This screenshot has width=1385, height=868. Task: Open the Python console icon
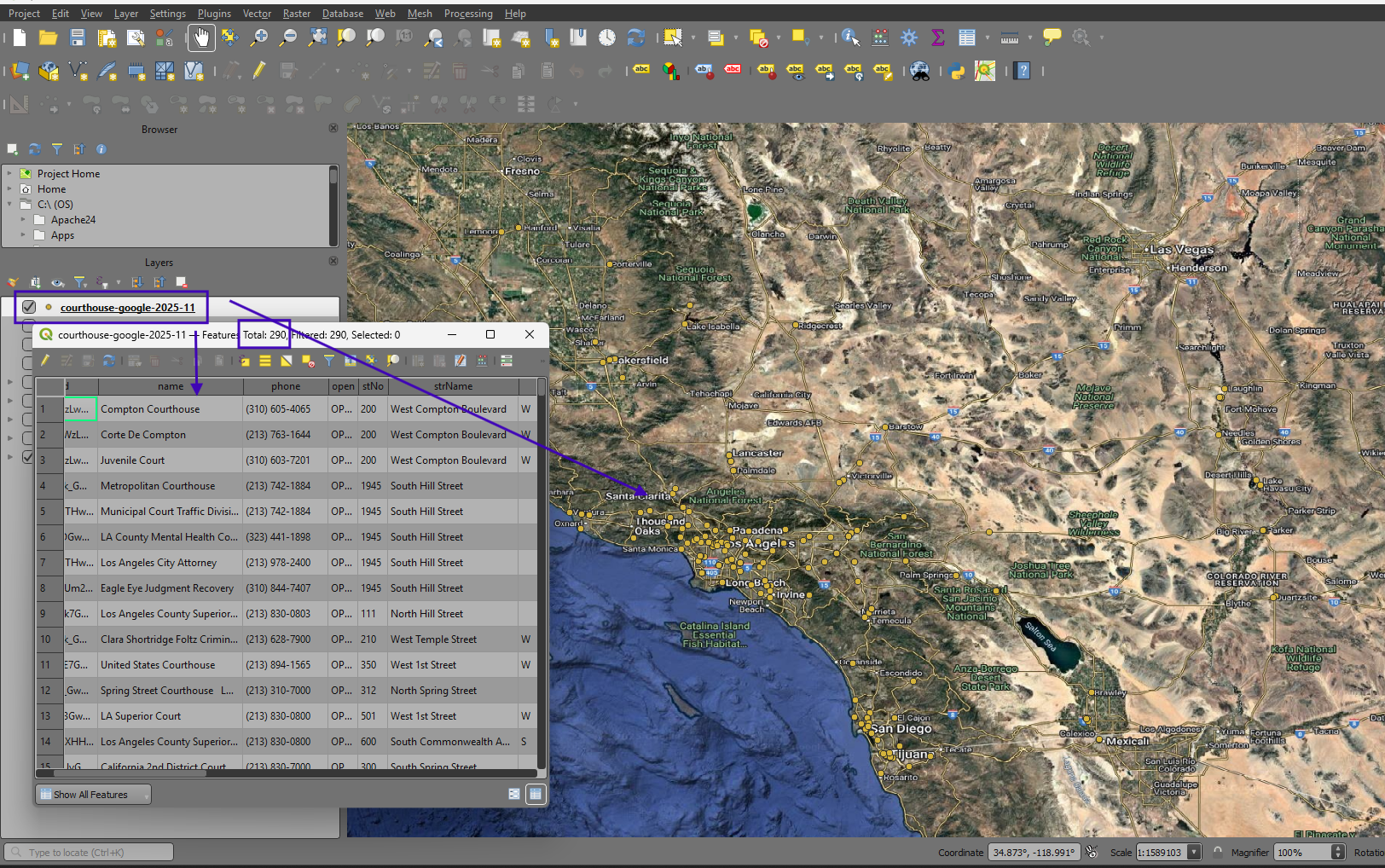tap(957, 72)
